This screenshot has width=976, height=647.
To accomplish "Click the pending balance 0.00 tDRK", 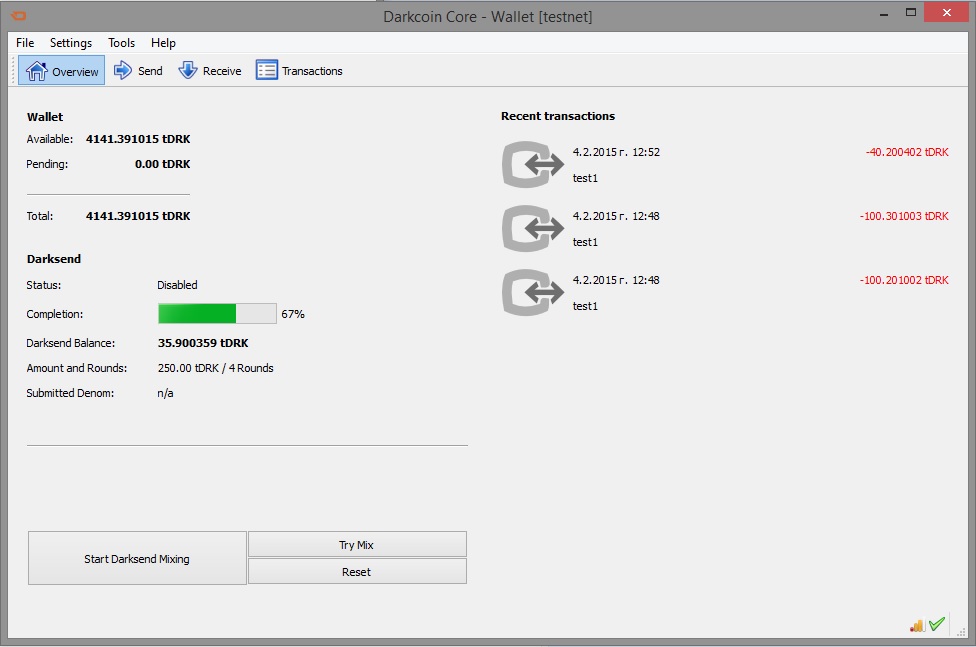I will 162,164.
